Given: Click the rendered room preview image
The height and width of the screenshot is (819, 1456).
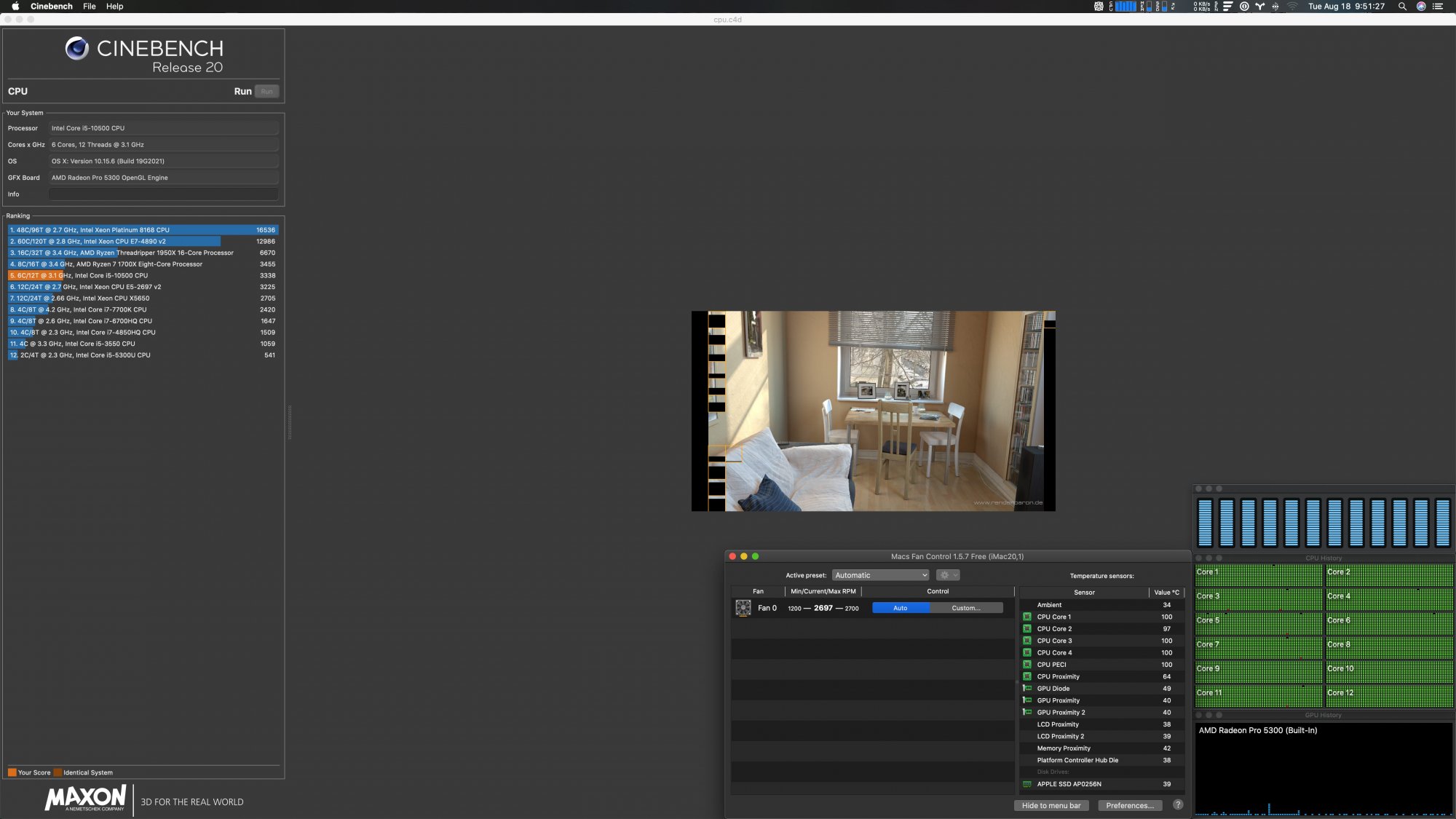Looking at the screenshot, I should (x=873, y=411).
